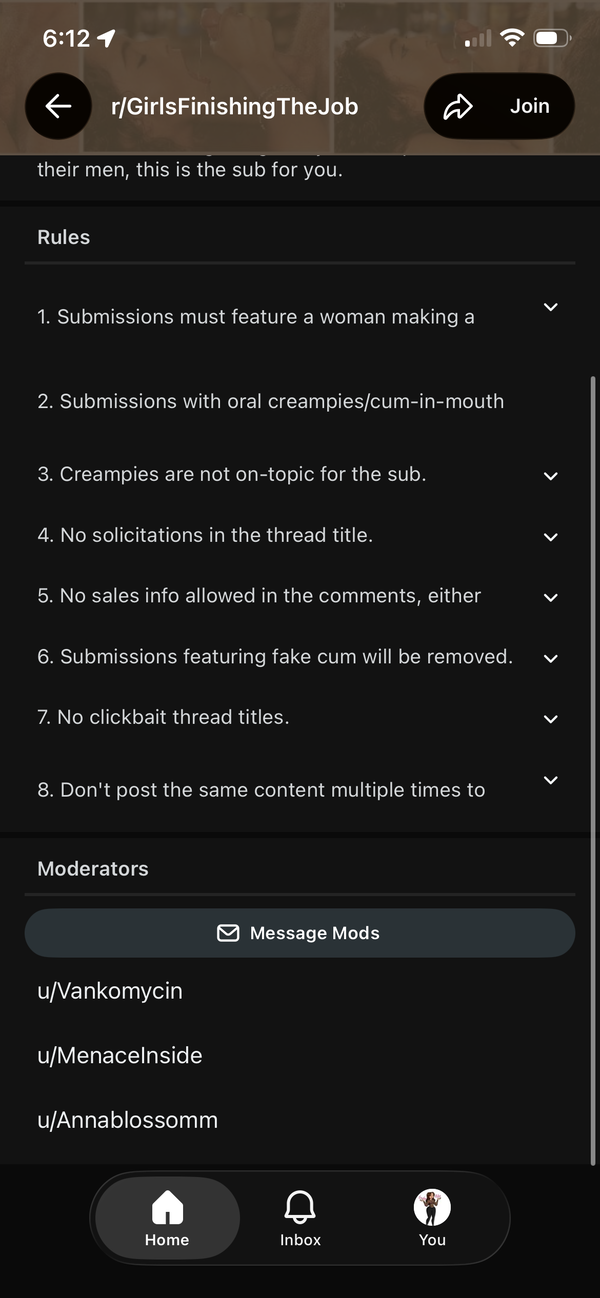Expand rule 7 No clickbait thread titles
Image resolution: width=600 pixels, height=1298 pixels.
coord(550,719)
